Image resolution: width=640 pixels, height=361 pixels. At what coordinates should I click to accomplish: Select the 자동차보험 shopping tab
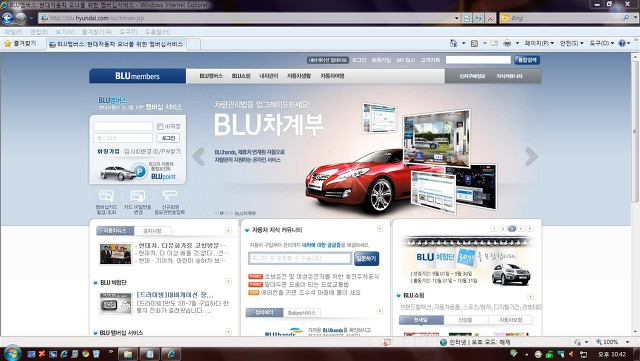(x=510, y=320)
